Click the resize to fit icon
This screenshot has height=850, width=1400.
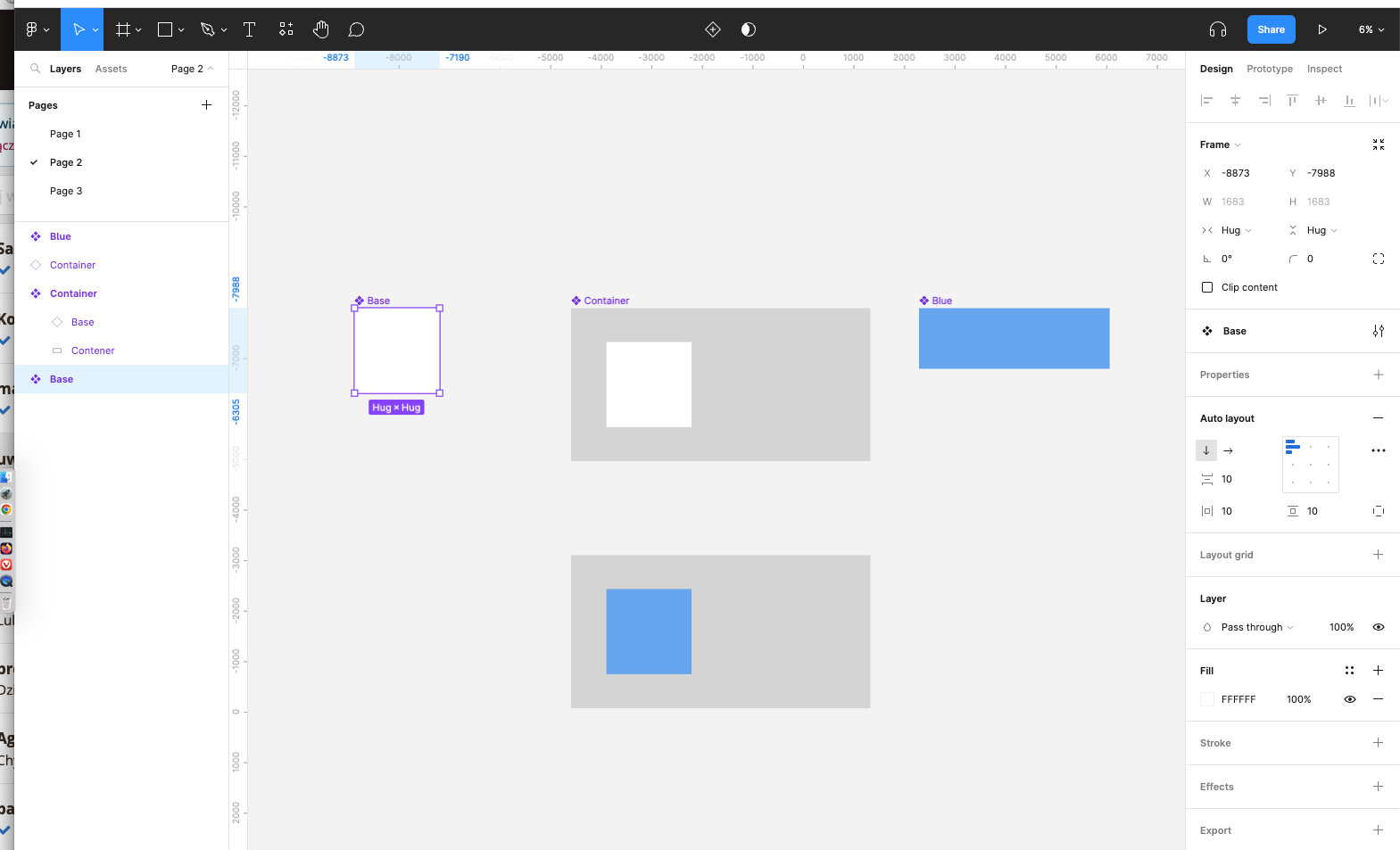[x=1379, y=144]
